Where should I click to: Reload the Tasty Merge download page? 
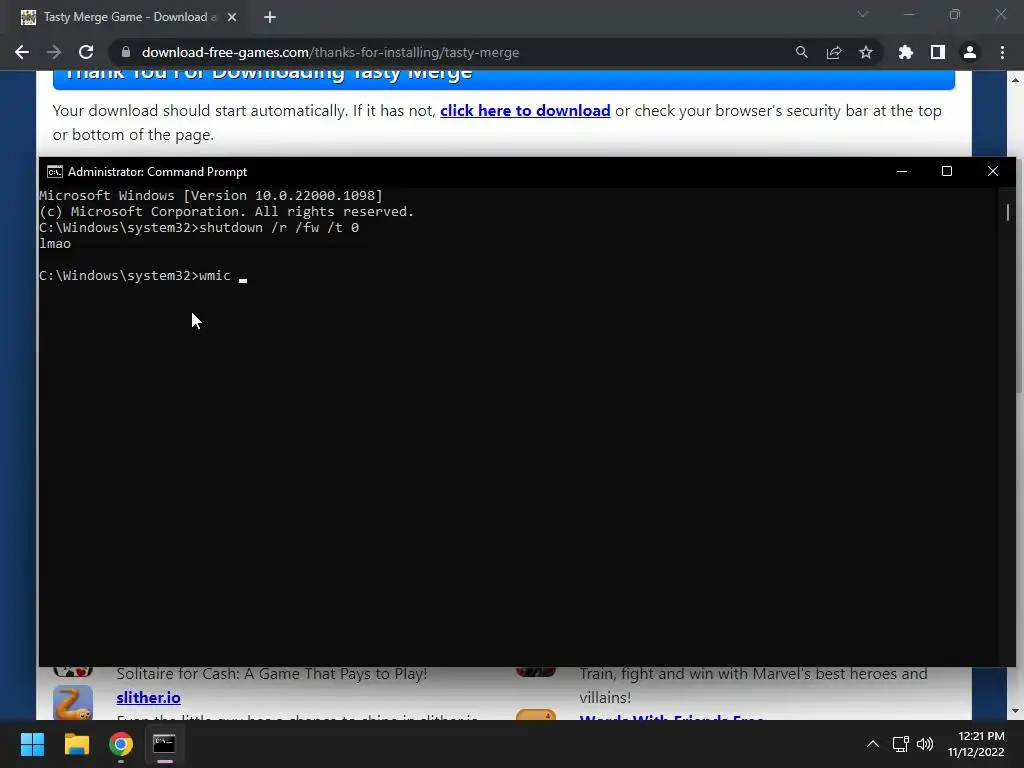[x=86, y=52]
